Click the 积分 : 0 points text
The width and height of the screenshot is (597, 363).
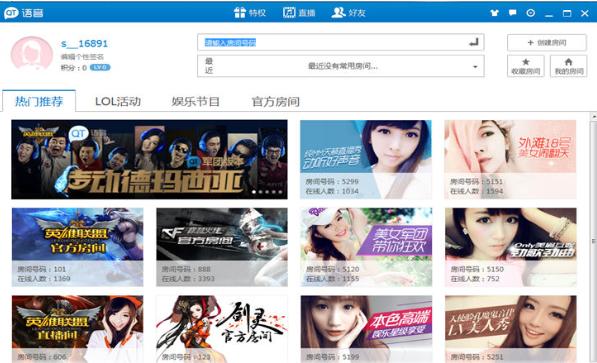tap(73, 68)
